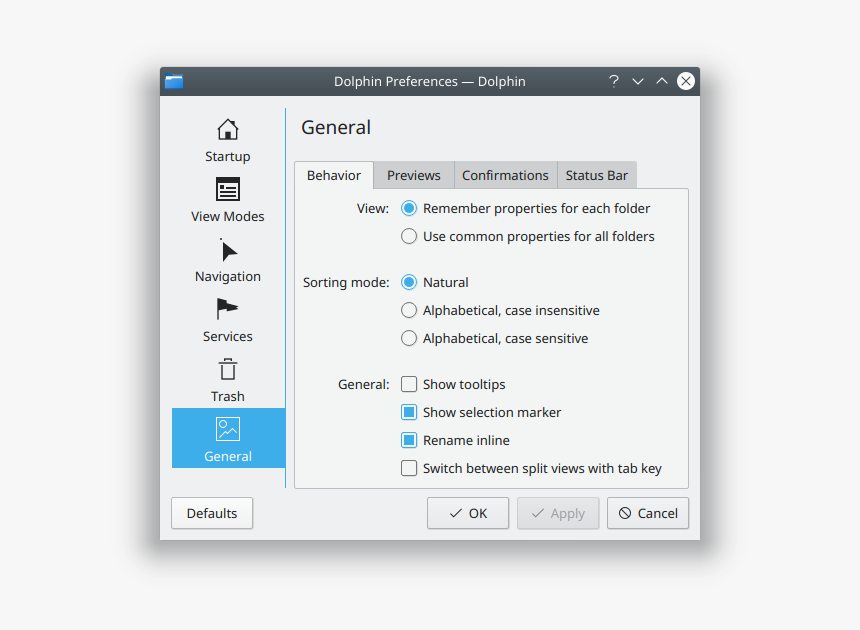Open the Startup settings page
860x630 pixels.
(227, 140)
